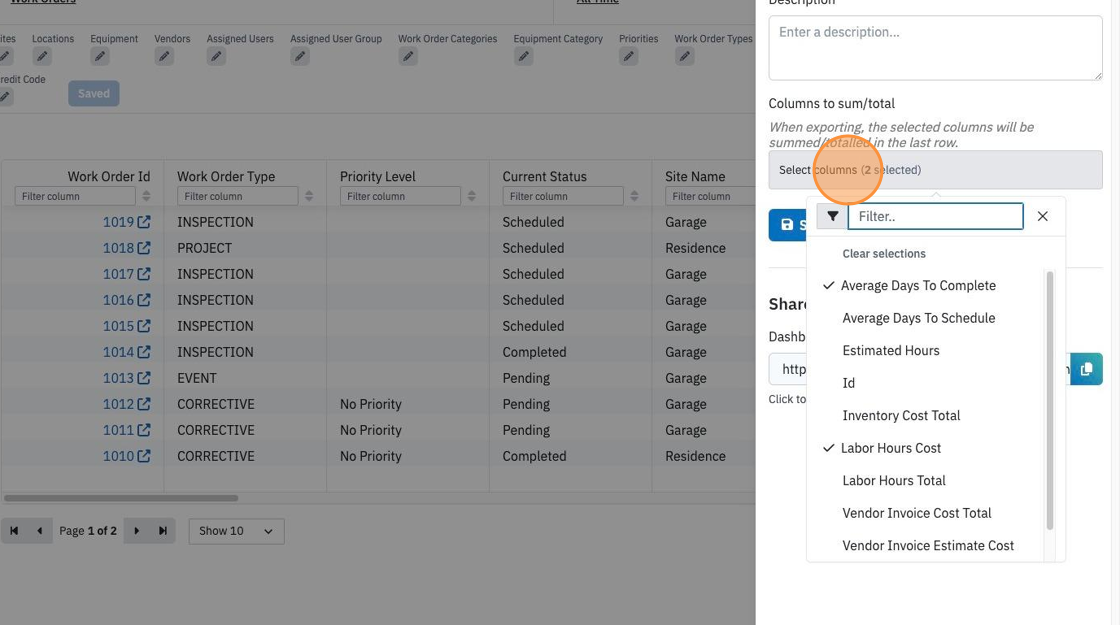Open work order 1010 link

point(119,456)
